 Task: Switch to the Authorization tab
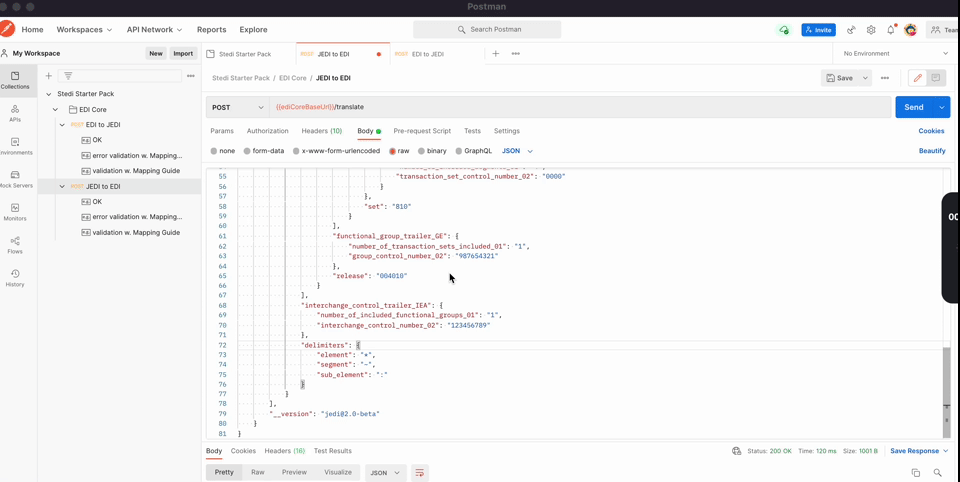pos(268,131)
